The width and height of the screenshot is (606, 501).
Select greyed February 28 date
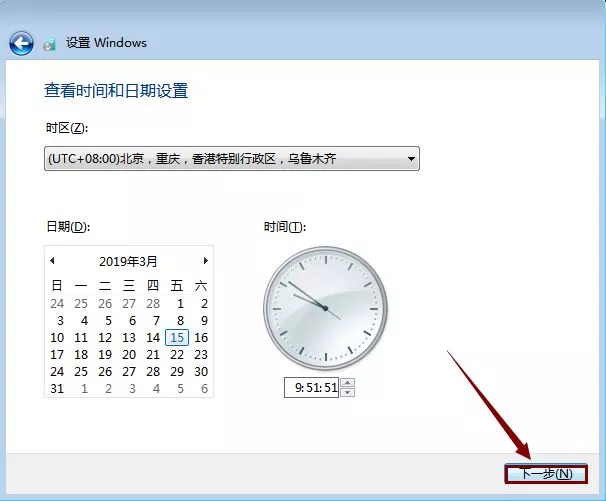153,303
